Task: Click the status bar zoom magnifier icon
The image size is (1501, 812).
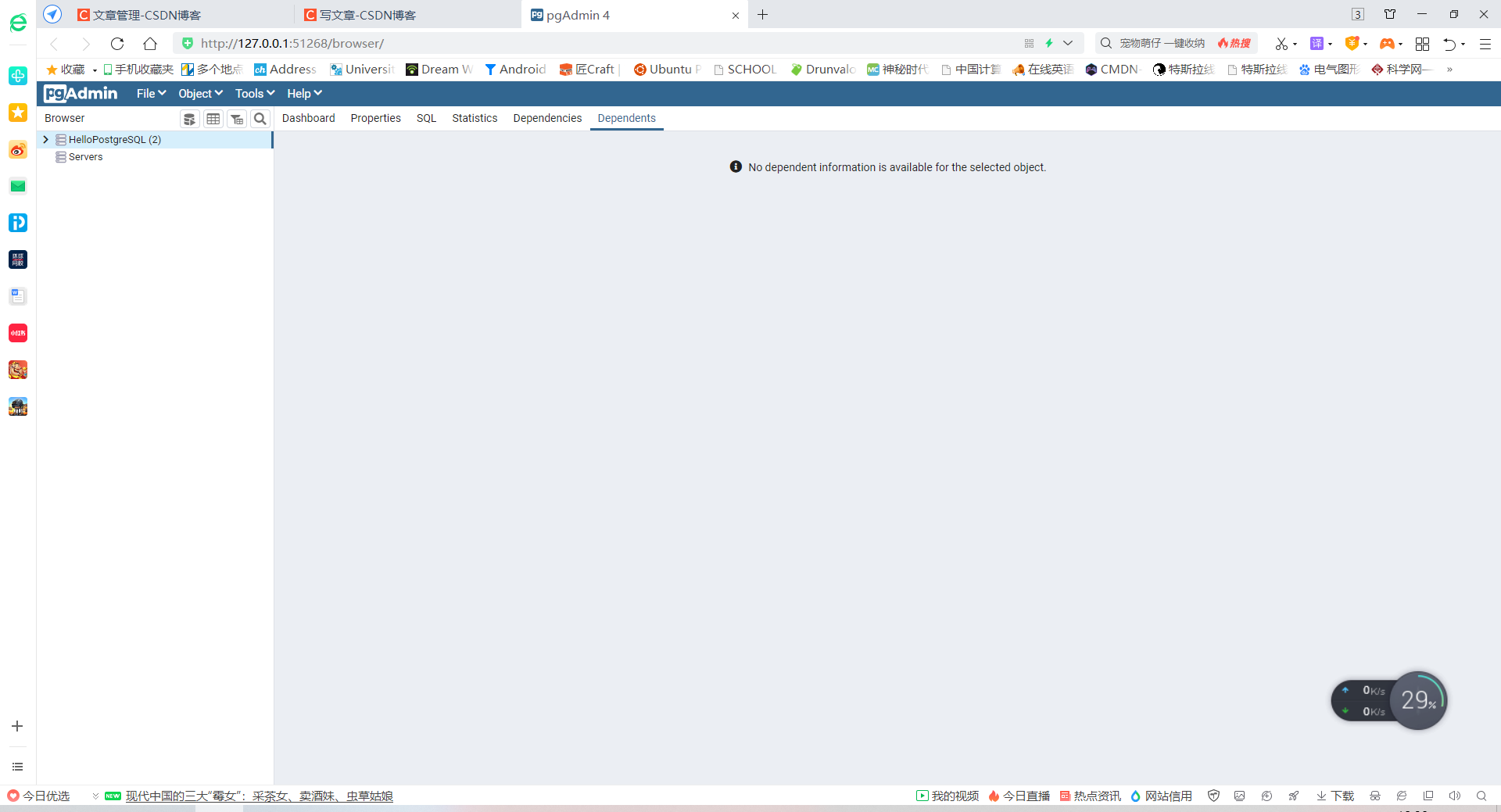Action: pyautogui.click(x=1481, y=796)
